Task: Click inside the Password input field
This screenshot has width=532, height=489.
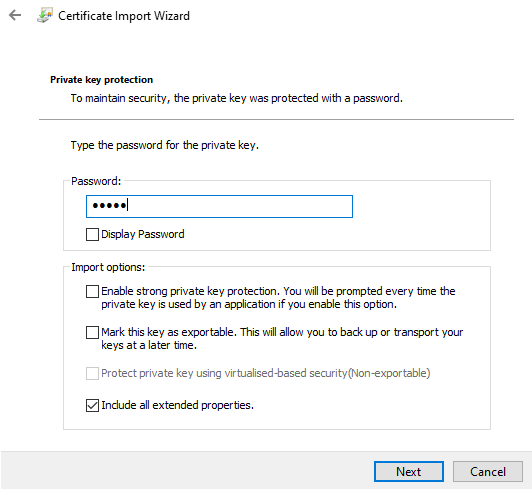Action: tap(219, 206)
